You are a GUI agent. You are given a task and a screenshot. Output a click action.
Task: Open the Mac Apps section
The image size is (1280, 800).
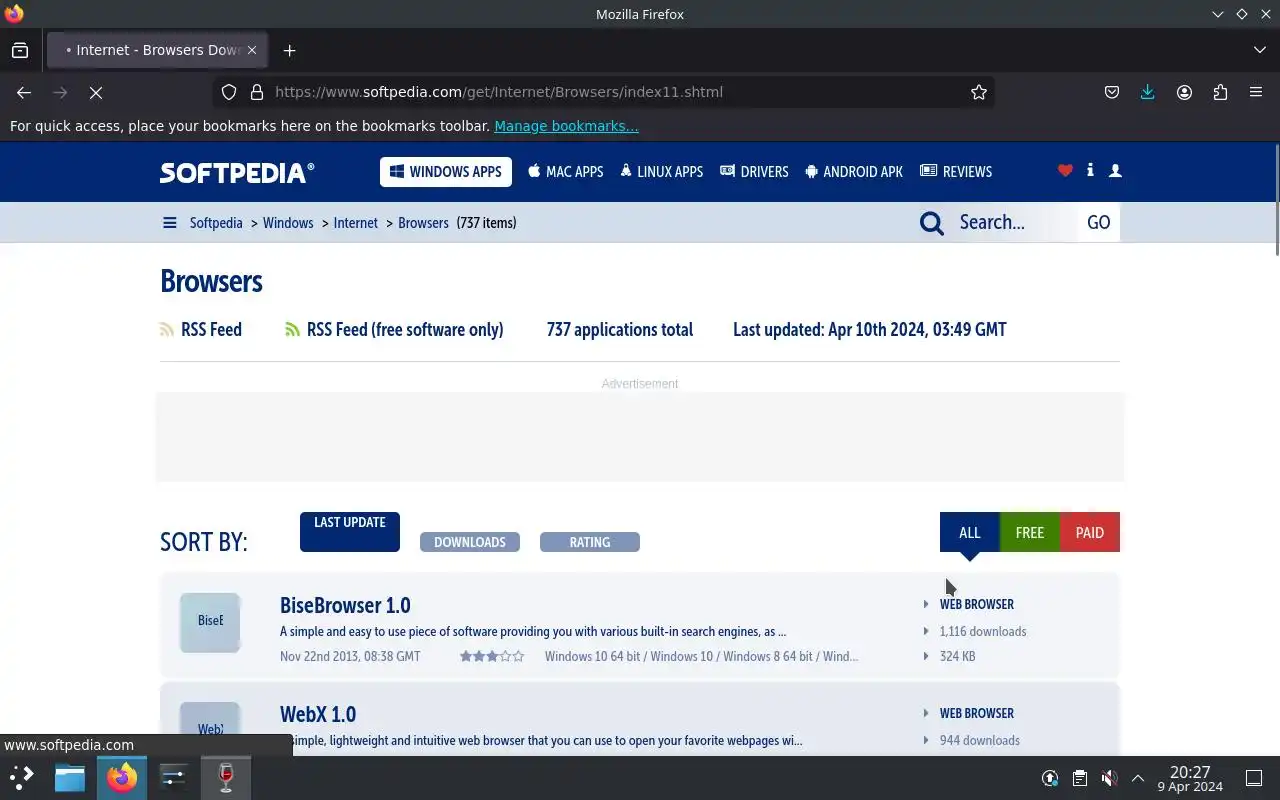[x=566, y=172]
